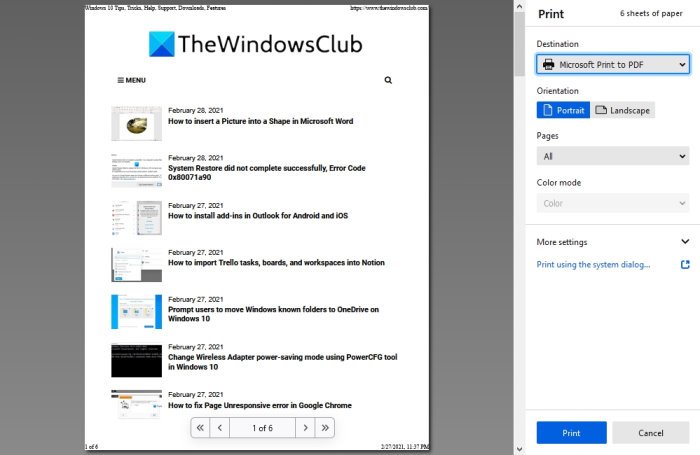This screenshot has height=455, width=700.
Task: Go to previous preview page
Action: (220, 428)
